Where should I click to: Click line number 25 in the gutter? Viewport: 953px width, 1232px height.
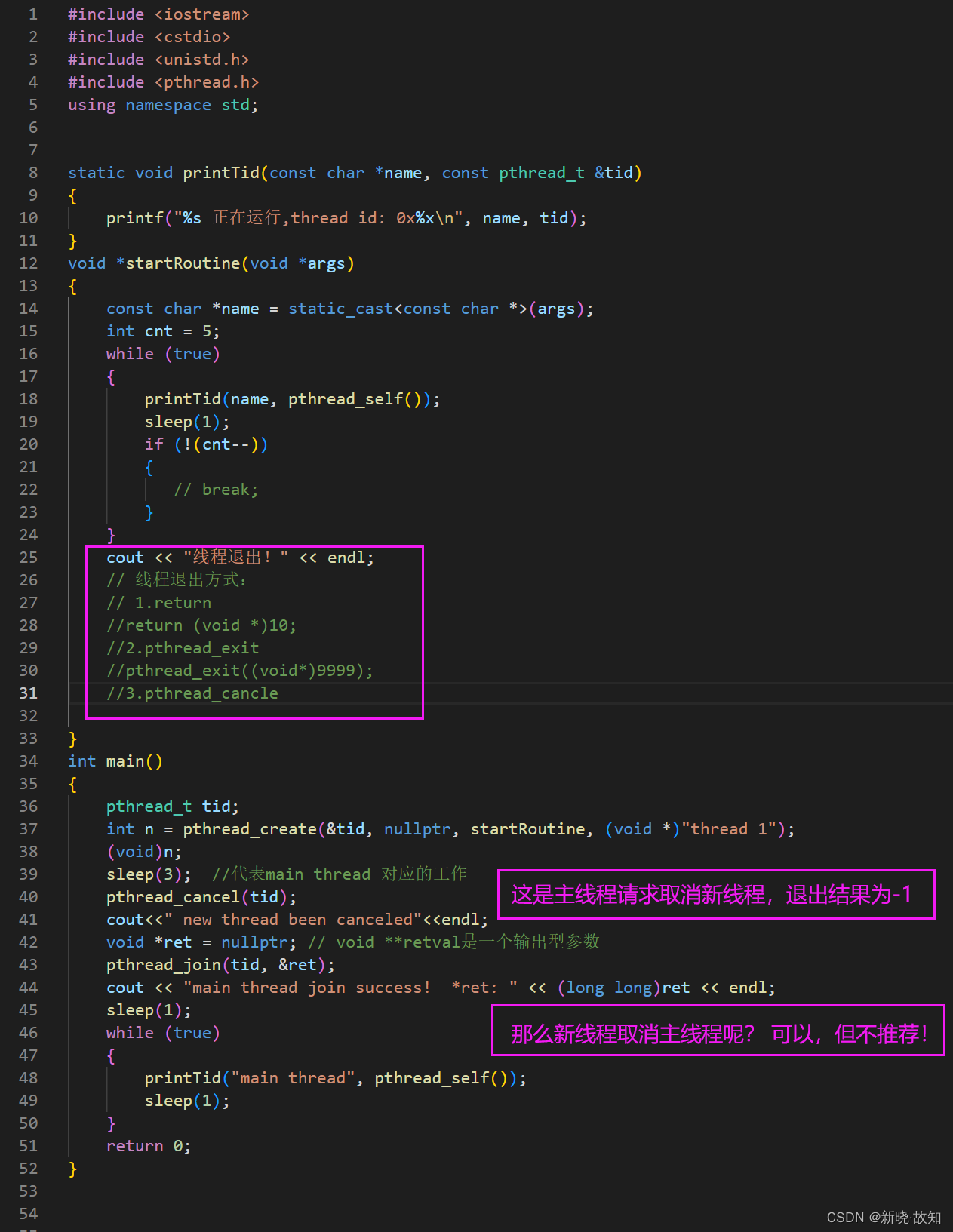(x=29, y=558)
